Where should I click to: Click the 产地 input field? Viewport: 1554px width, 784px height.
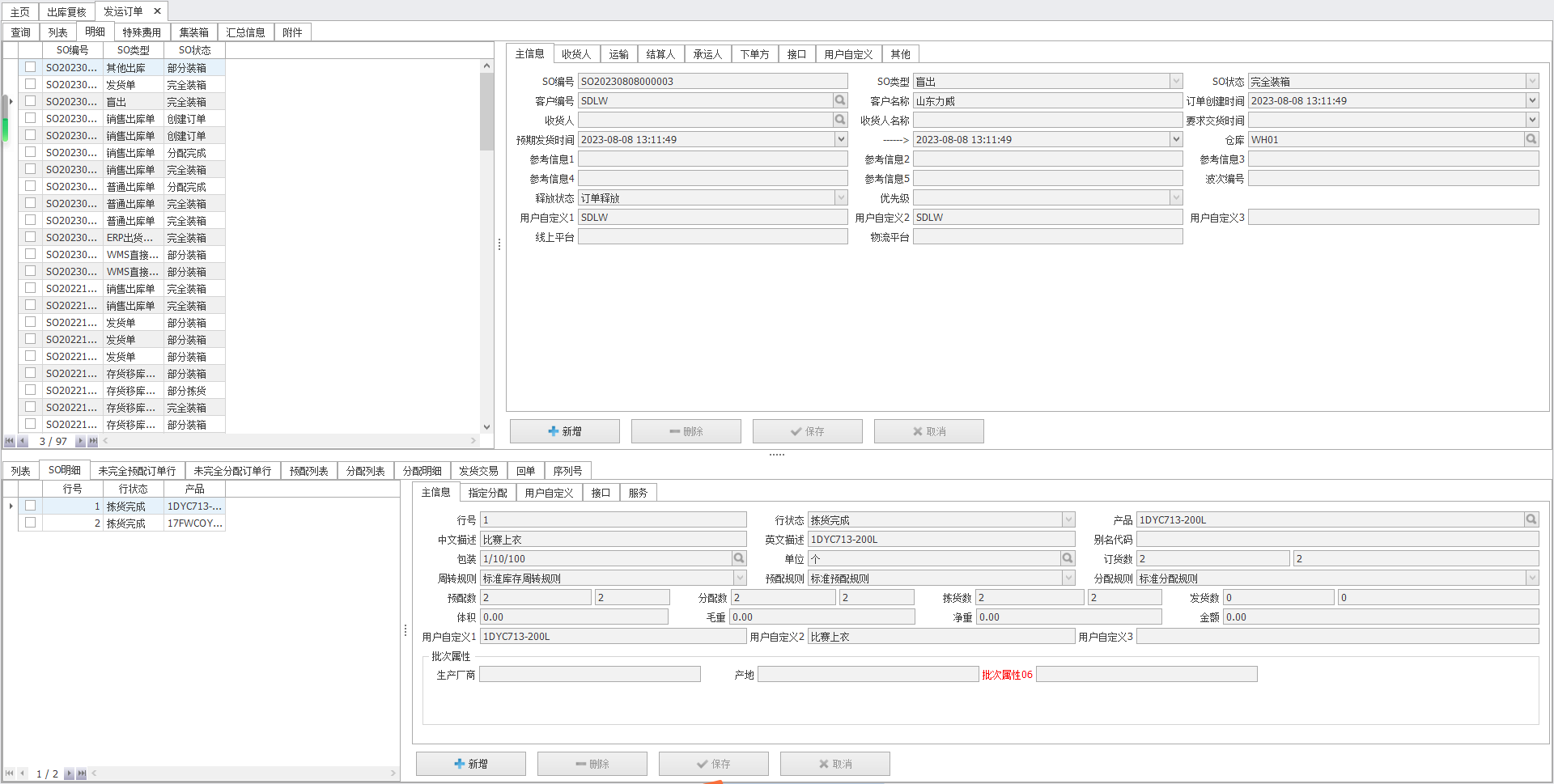[x=868, y=674]
